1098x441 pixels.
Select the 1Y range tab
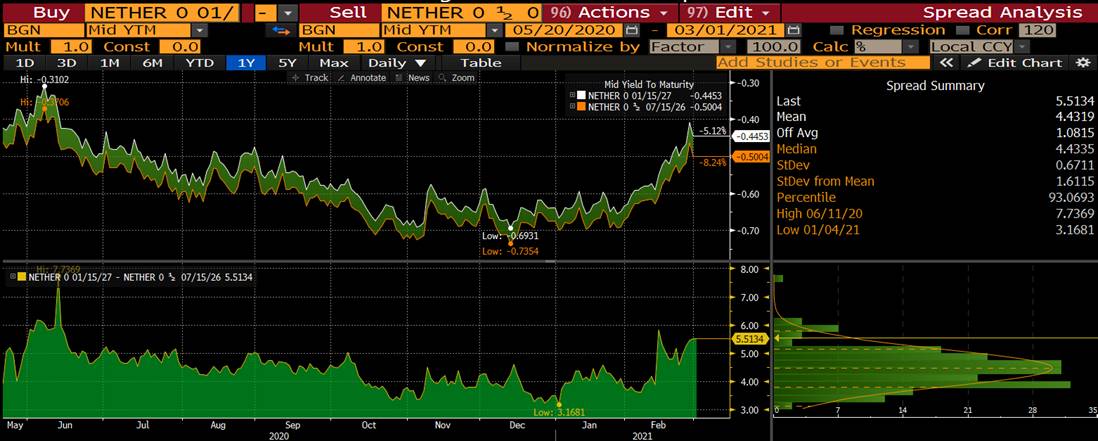[x=246, y=62]
